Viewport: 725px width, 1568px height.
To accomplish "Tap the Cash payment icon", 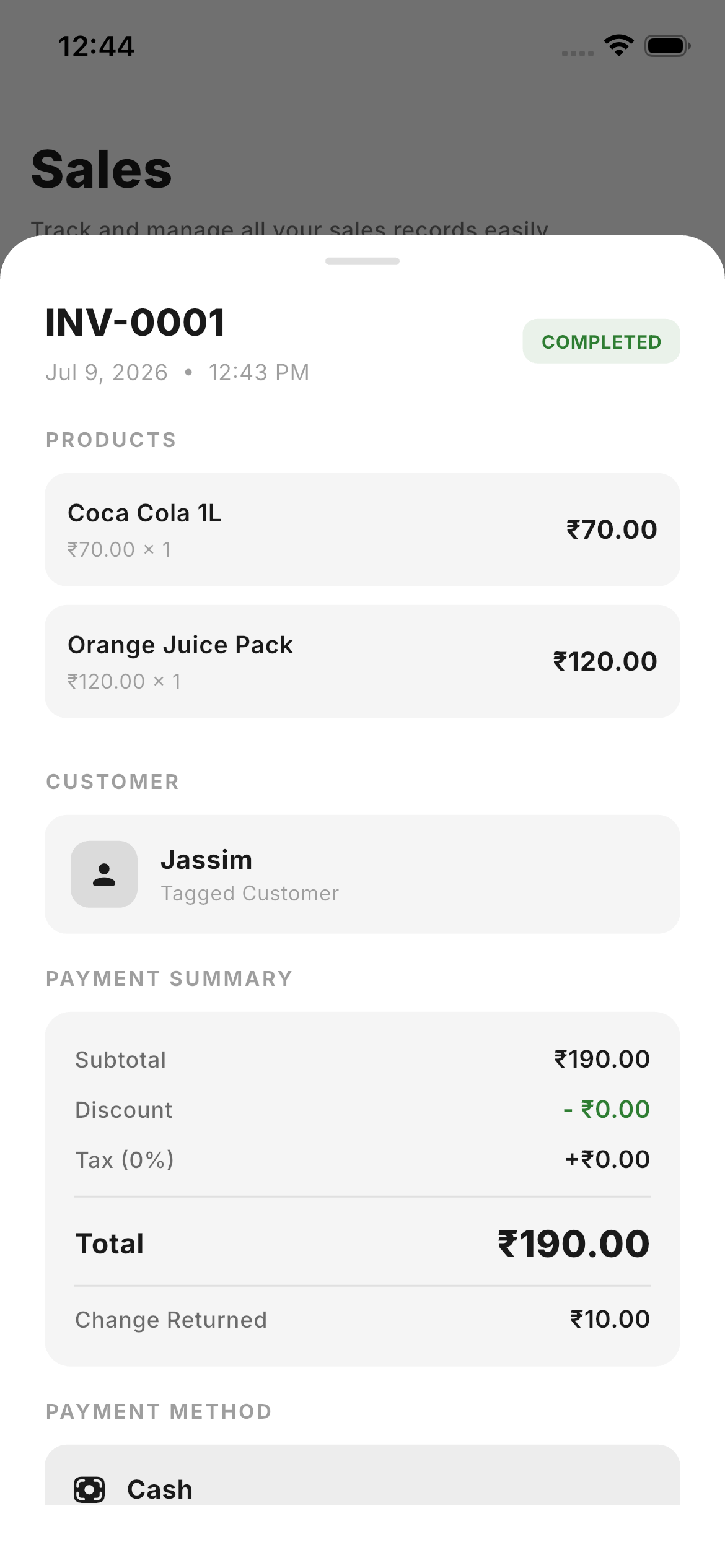I will click(89, 1489).
